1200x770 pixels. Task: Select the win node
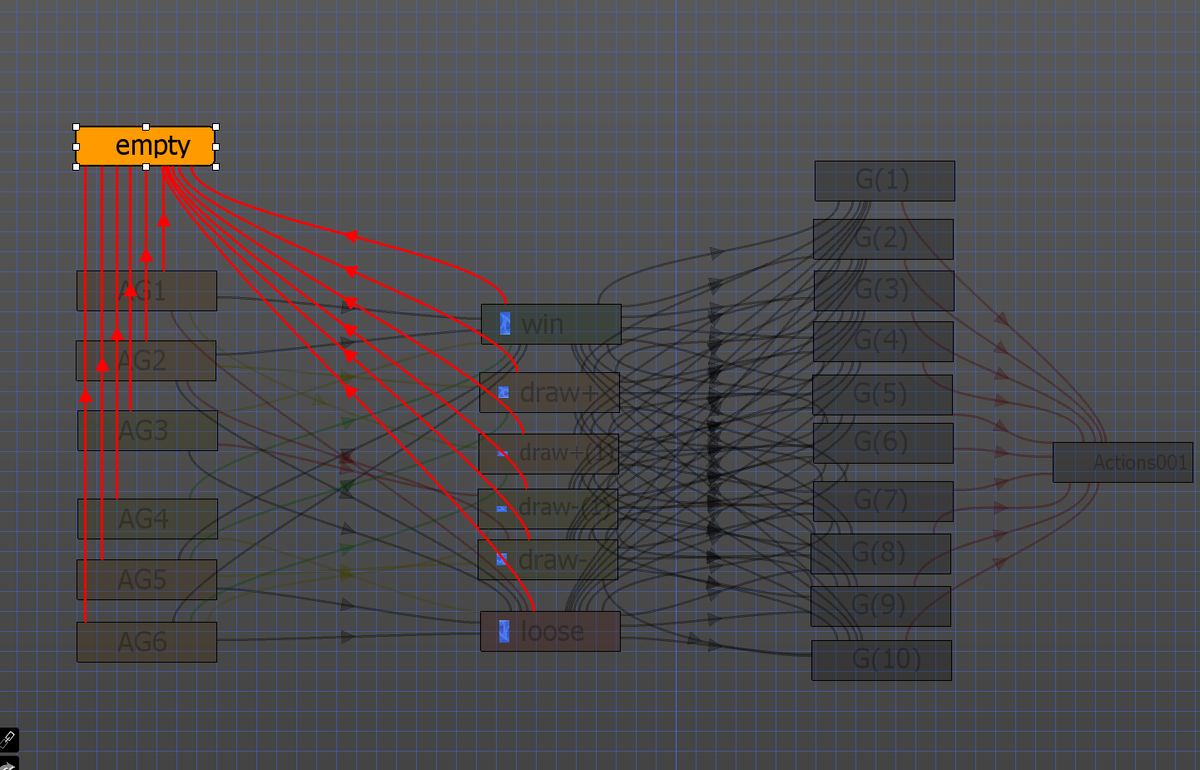(551, 324)
